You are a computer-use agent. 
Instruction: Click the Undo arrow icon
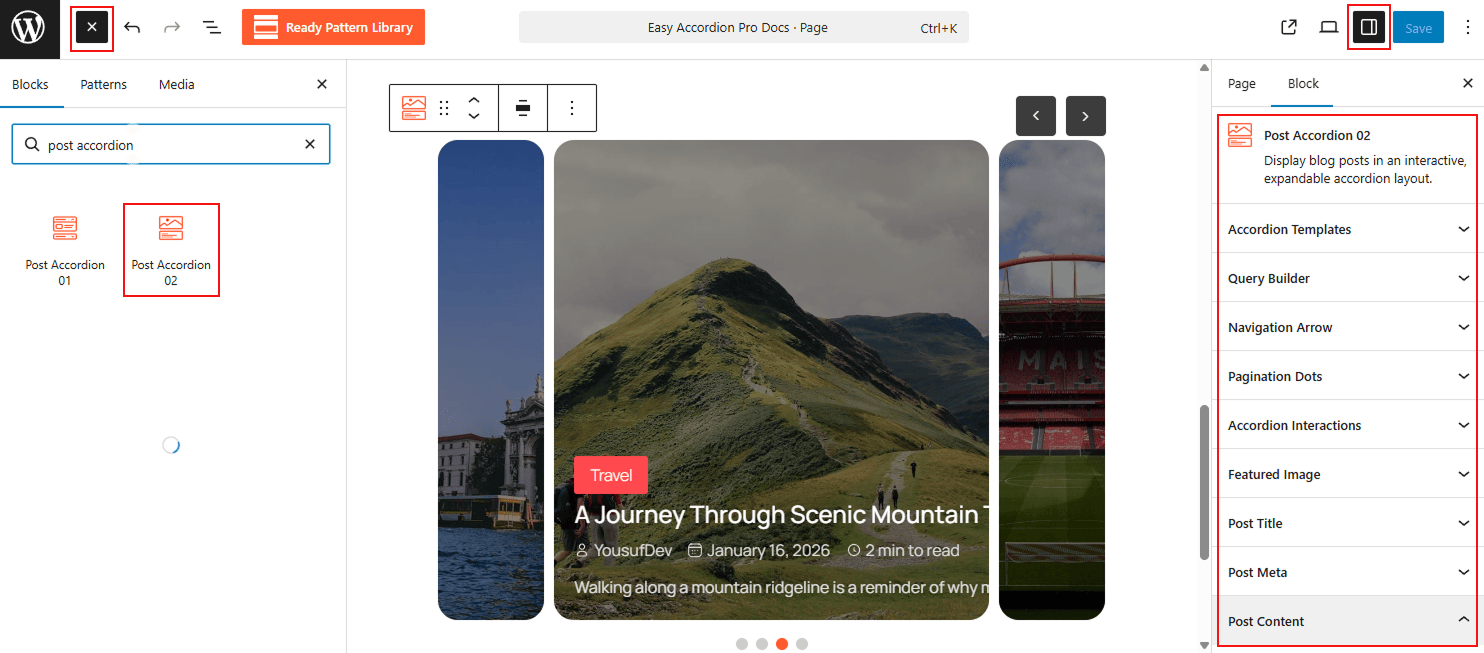pos(132,28)
